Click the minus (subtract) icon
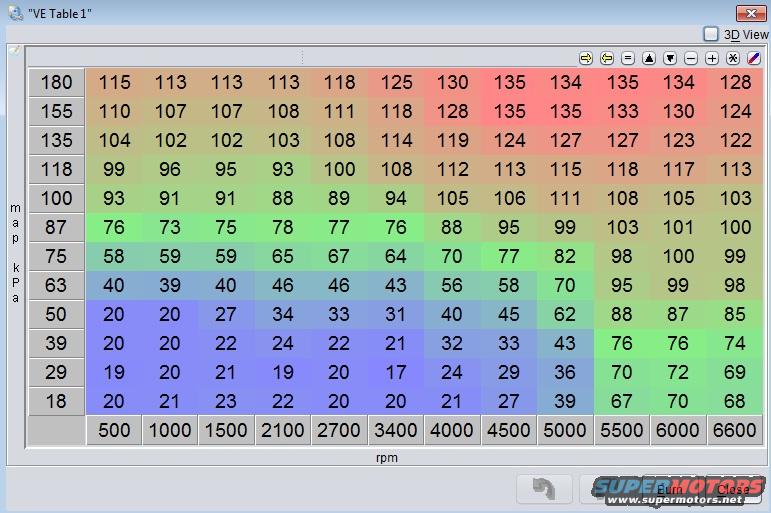The image size is (771, 513). [x=691, y=59]
